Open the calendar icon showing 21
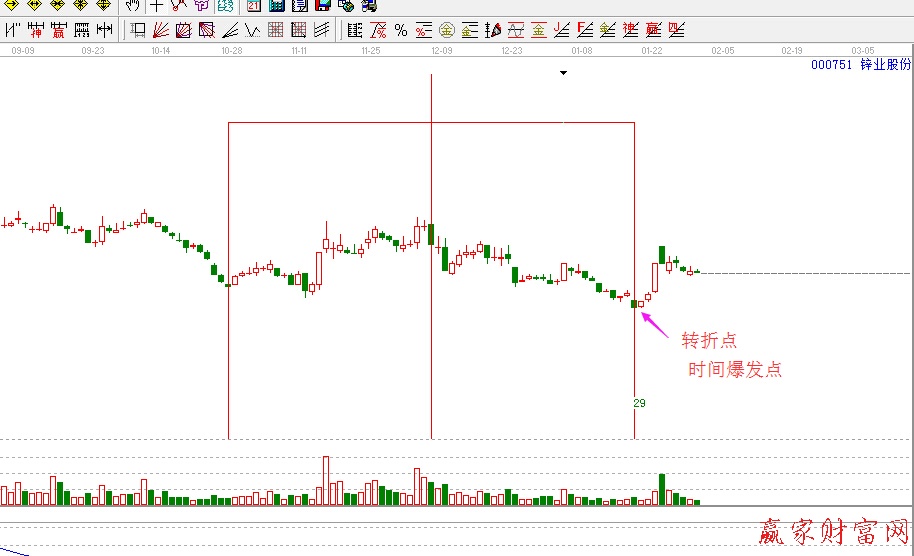This screenshot has width=914, height=556. (x=253, y=6)
